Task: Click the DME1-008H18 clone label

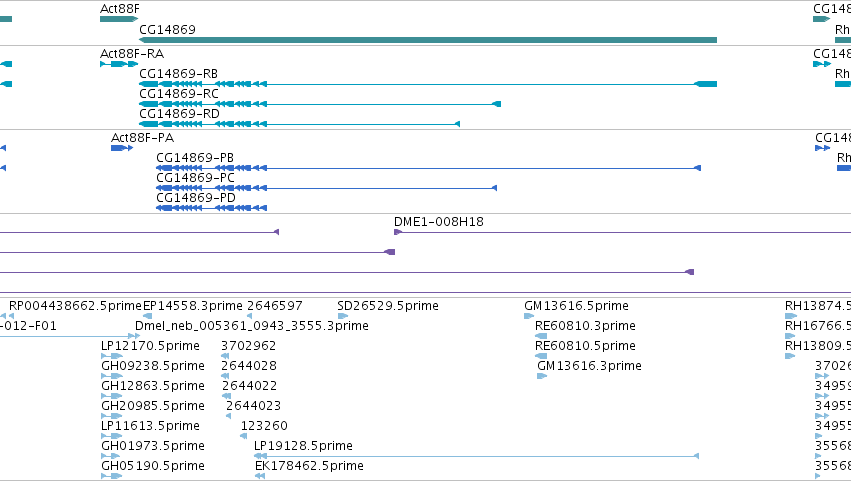Action: click(439, 222)
